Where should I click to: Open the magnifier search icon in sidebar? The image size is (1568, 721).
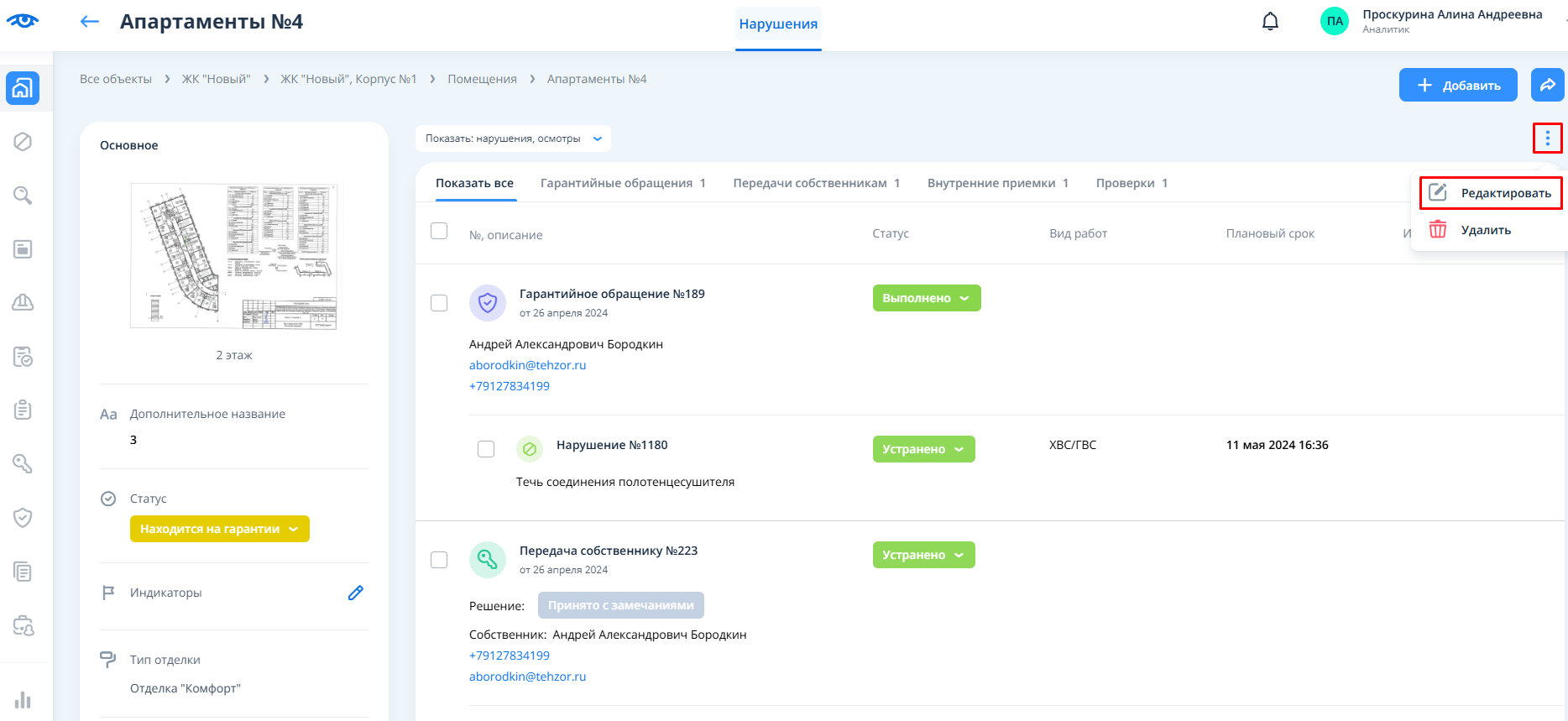point(23,196)
